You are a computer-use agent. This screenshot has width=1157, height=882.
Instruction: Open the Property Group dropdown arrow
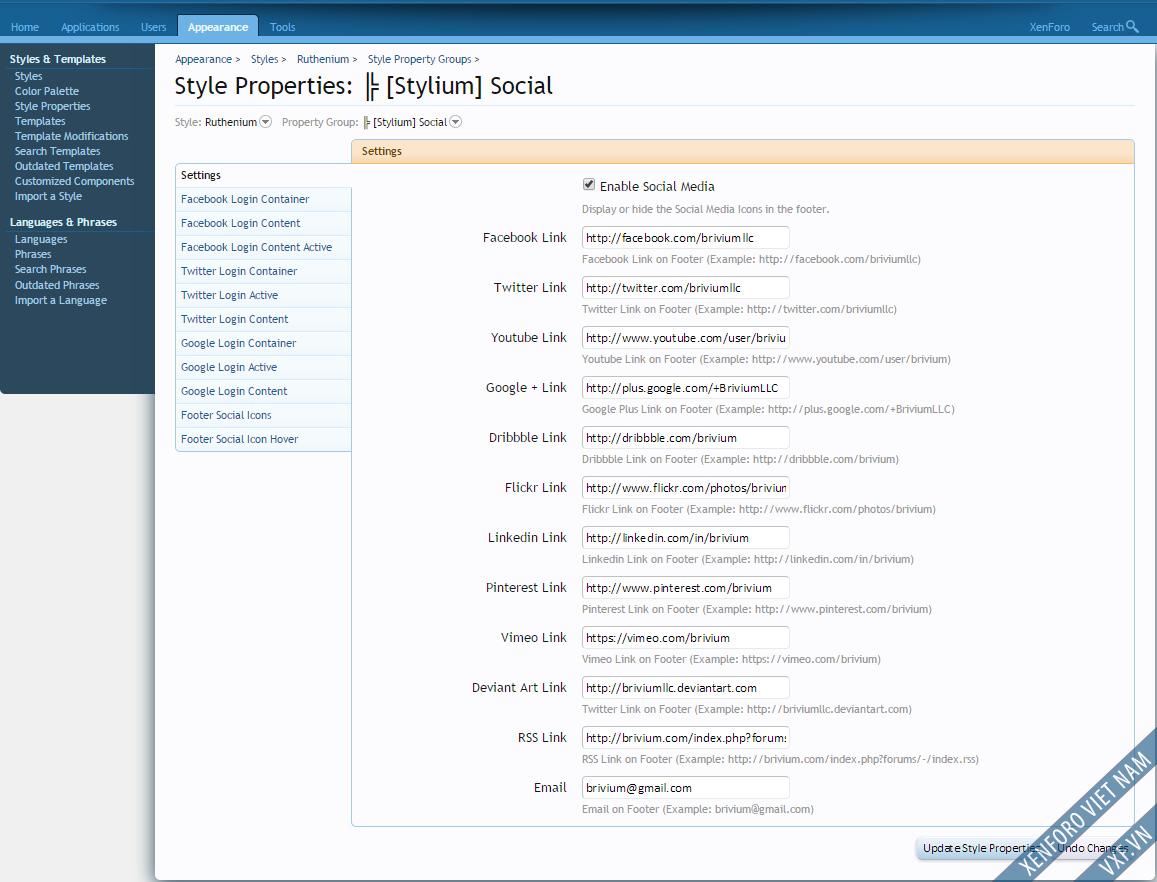click(x=456, y=122)
